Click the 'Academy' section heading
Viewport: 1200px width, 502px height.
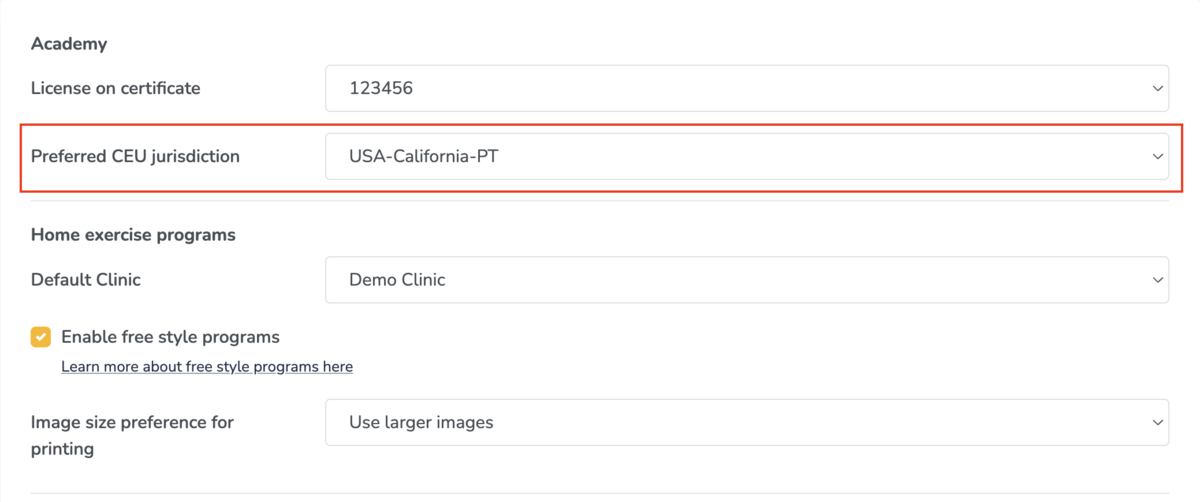point(69,44)
